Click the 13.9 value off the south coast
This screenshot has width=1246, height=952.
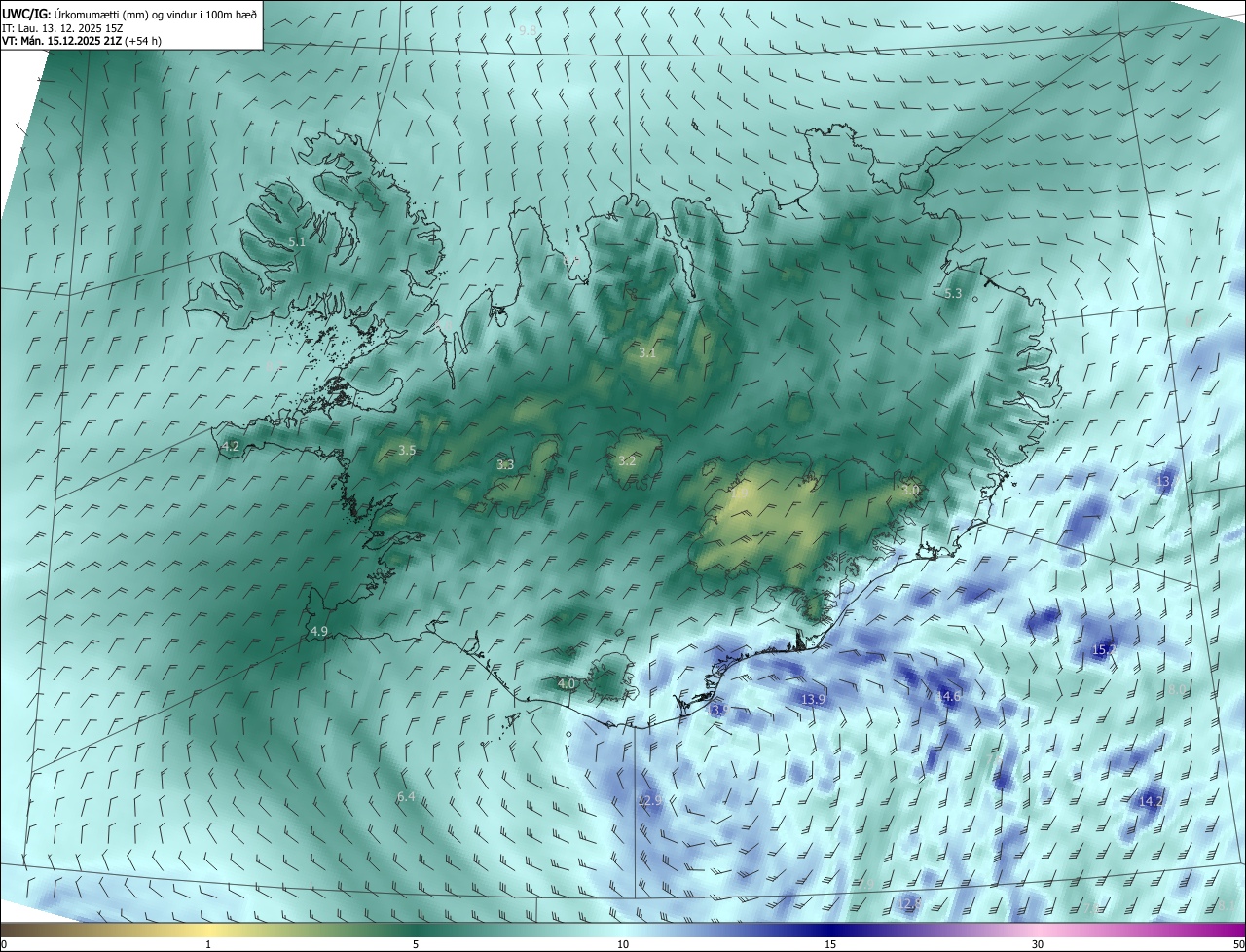(813, 699)
